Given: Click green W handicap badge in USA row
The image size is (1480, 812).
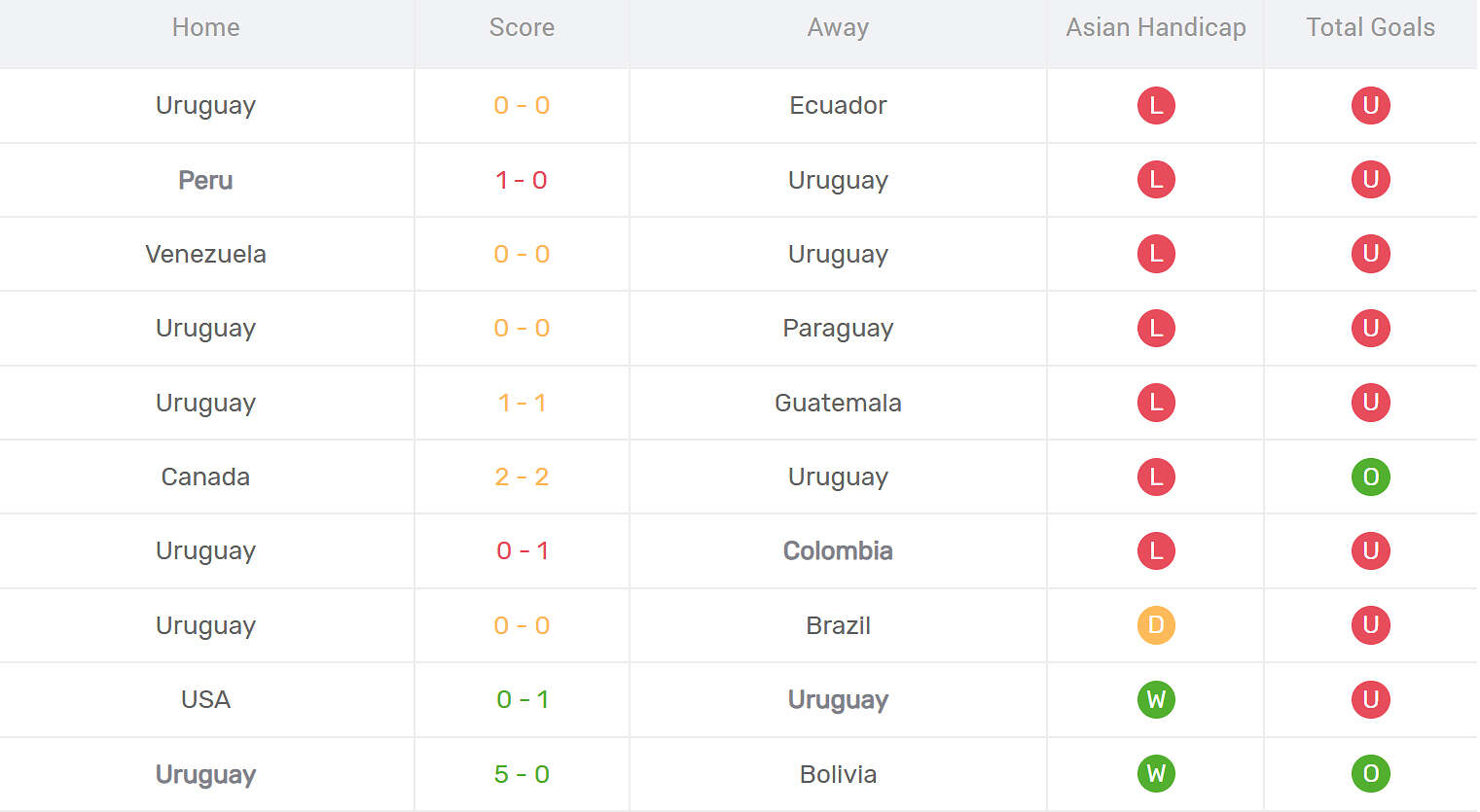Looking at the screenshot, I should [x=1156, y=699].
